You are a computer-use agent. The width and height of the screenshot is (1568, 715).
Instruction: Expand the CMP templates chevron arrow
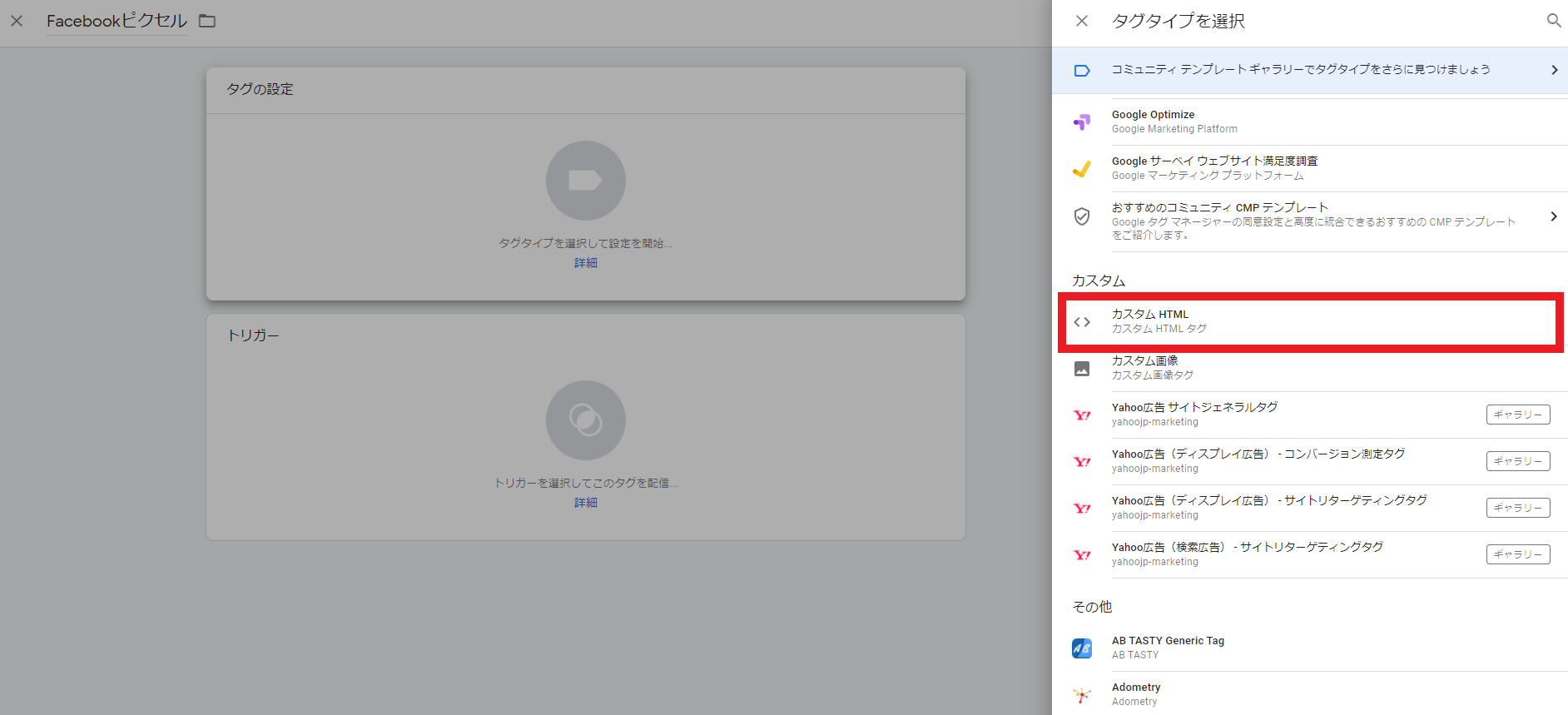click(x=1554, y=216)
